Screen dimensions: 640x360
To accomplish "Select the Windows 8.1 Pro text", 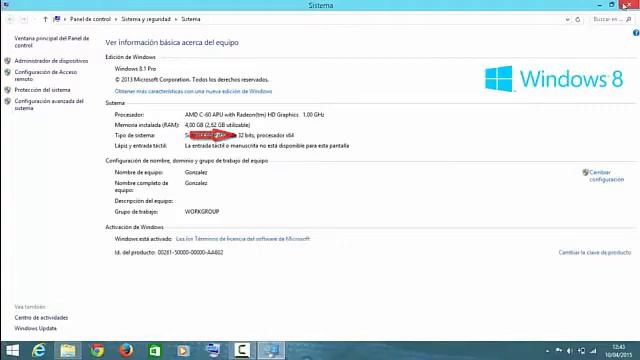I will [x=135, y=69].
